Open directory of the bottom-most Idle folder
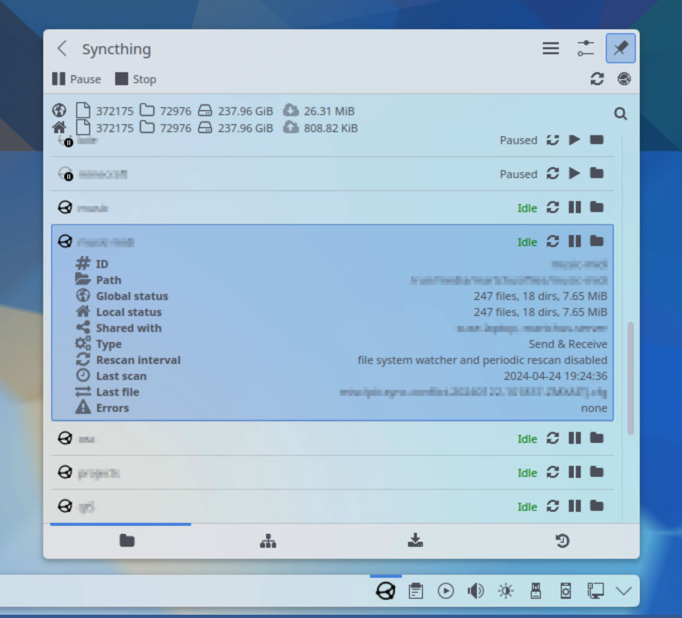Image resolution: width=682 pixels, height=618 pixels. [597, 506]
